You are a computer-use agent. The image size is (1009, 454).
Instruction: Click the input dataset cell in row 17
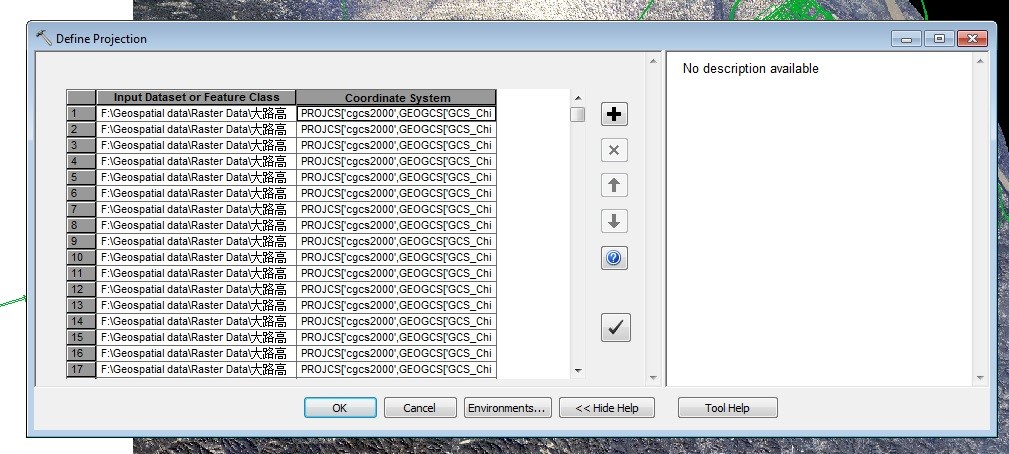[x=196, y=369]
